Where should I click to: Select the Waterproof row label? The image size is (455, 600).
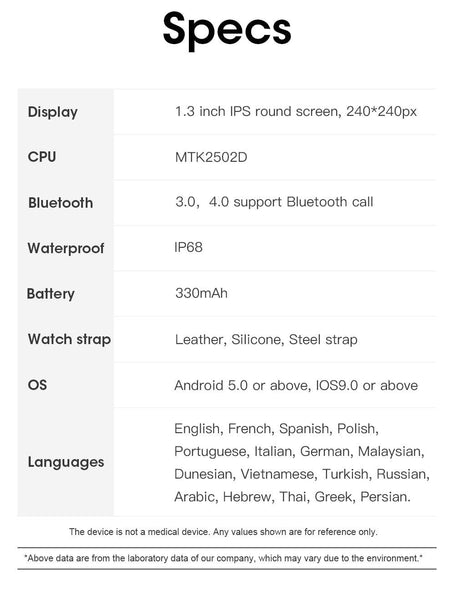tap(66, 248)
